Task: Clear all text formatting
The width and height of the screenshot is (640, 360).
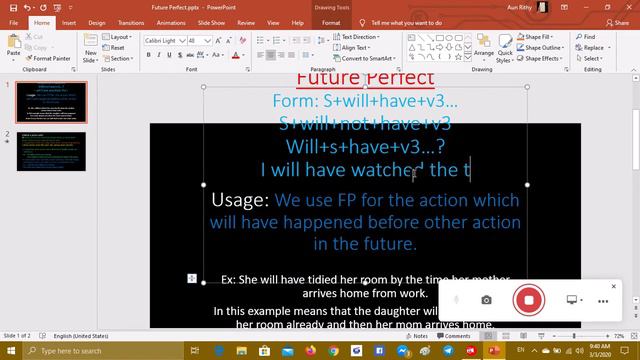Action: coord(243,40)
